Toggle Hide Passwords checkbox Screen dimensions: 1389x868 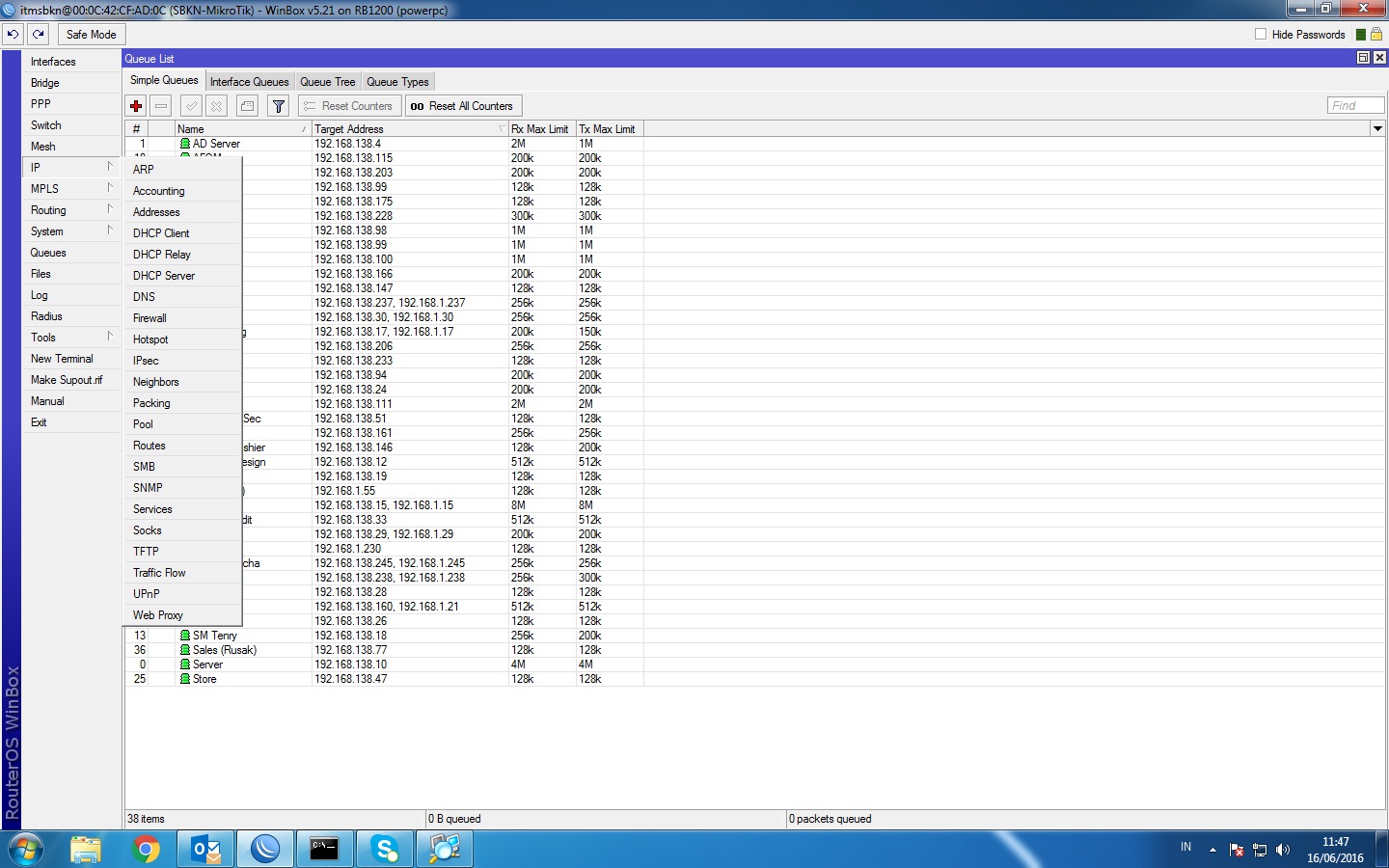click(x=1261, y=34)
